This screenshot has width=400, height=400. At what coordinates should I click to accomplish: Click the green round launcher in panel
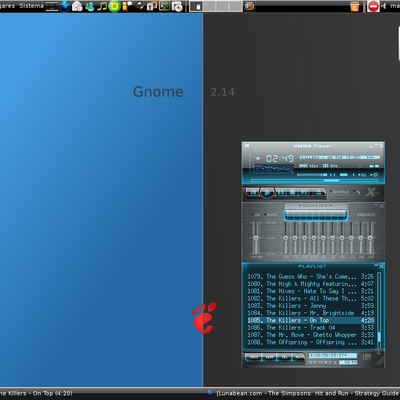[114, 6]
